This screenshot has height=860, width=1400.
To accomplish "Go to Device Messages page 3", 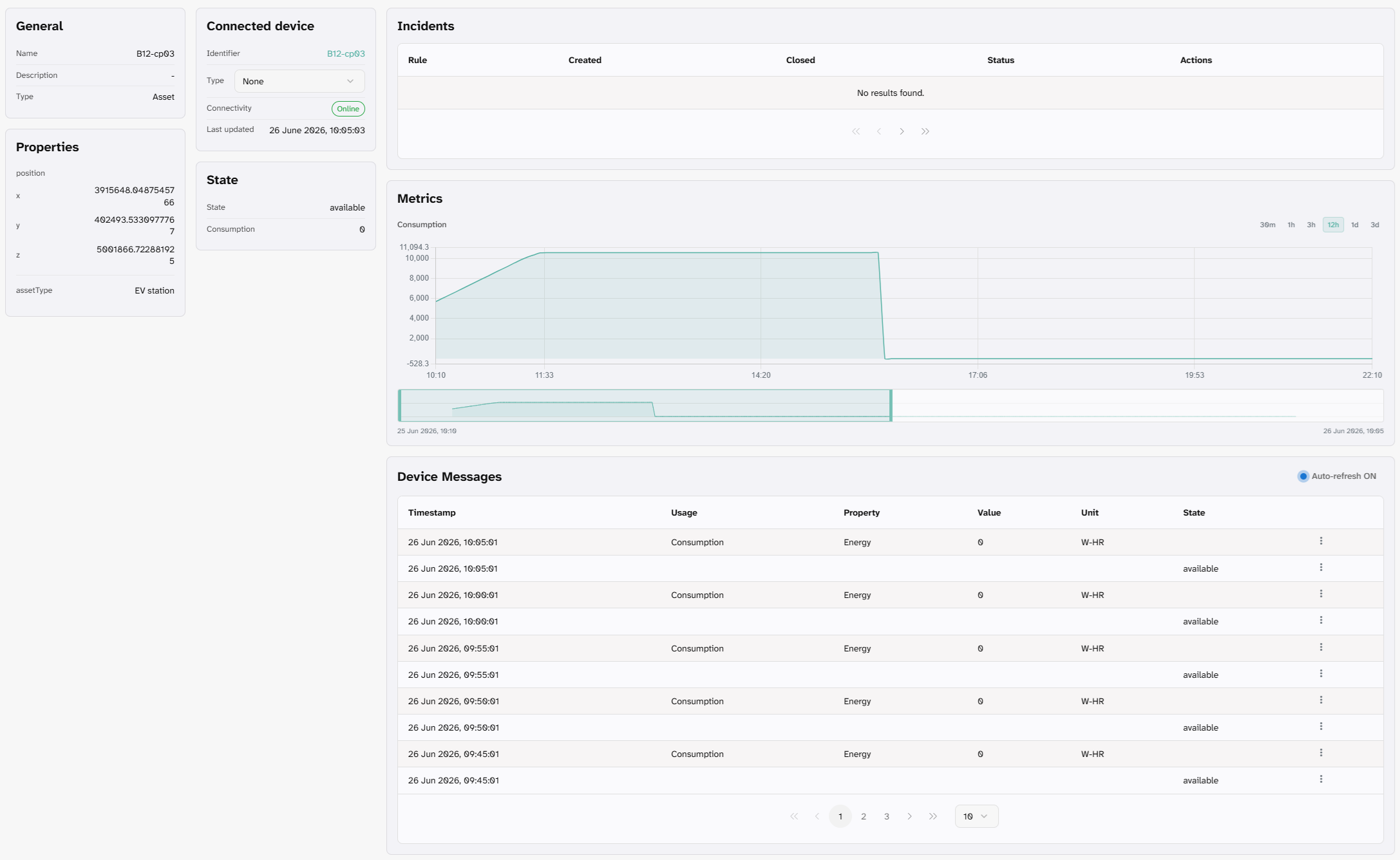I will pyautogui.click(x=887, y=816).
